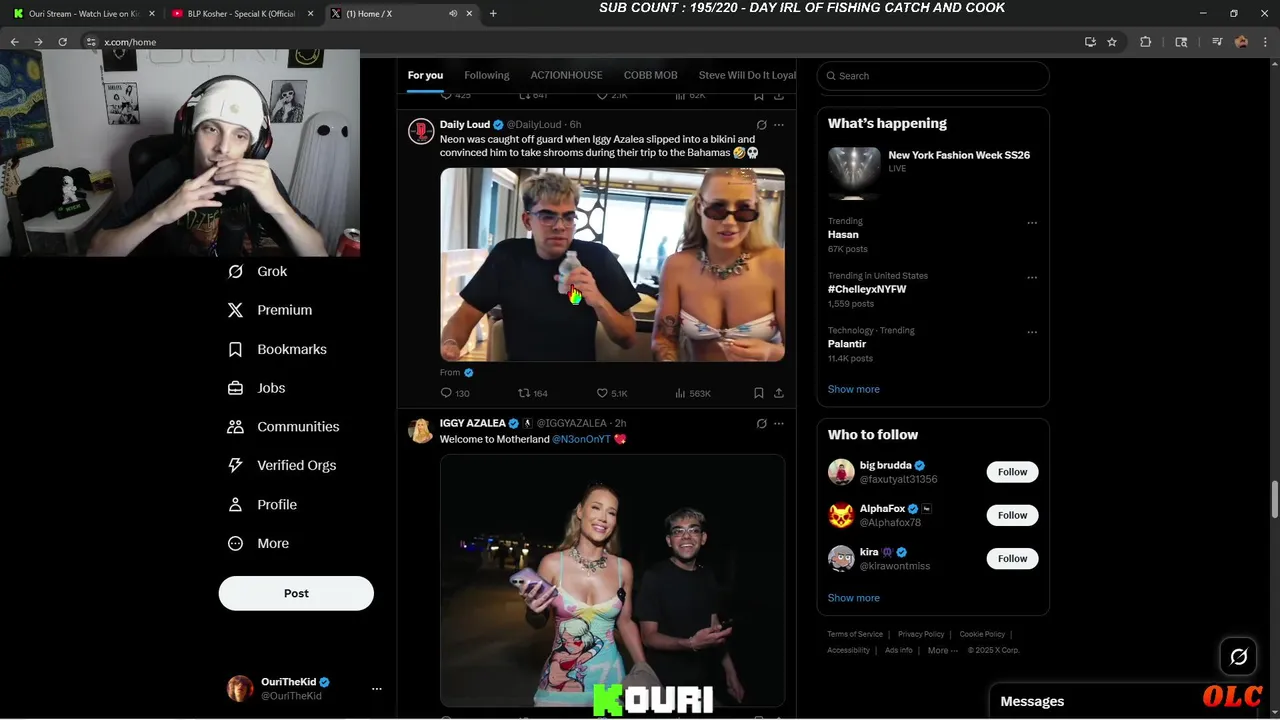Like the Daily Loud post

(612, 393)
